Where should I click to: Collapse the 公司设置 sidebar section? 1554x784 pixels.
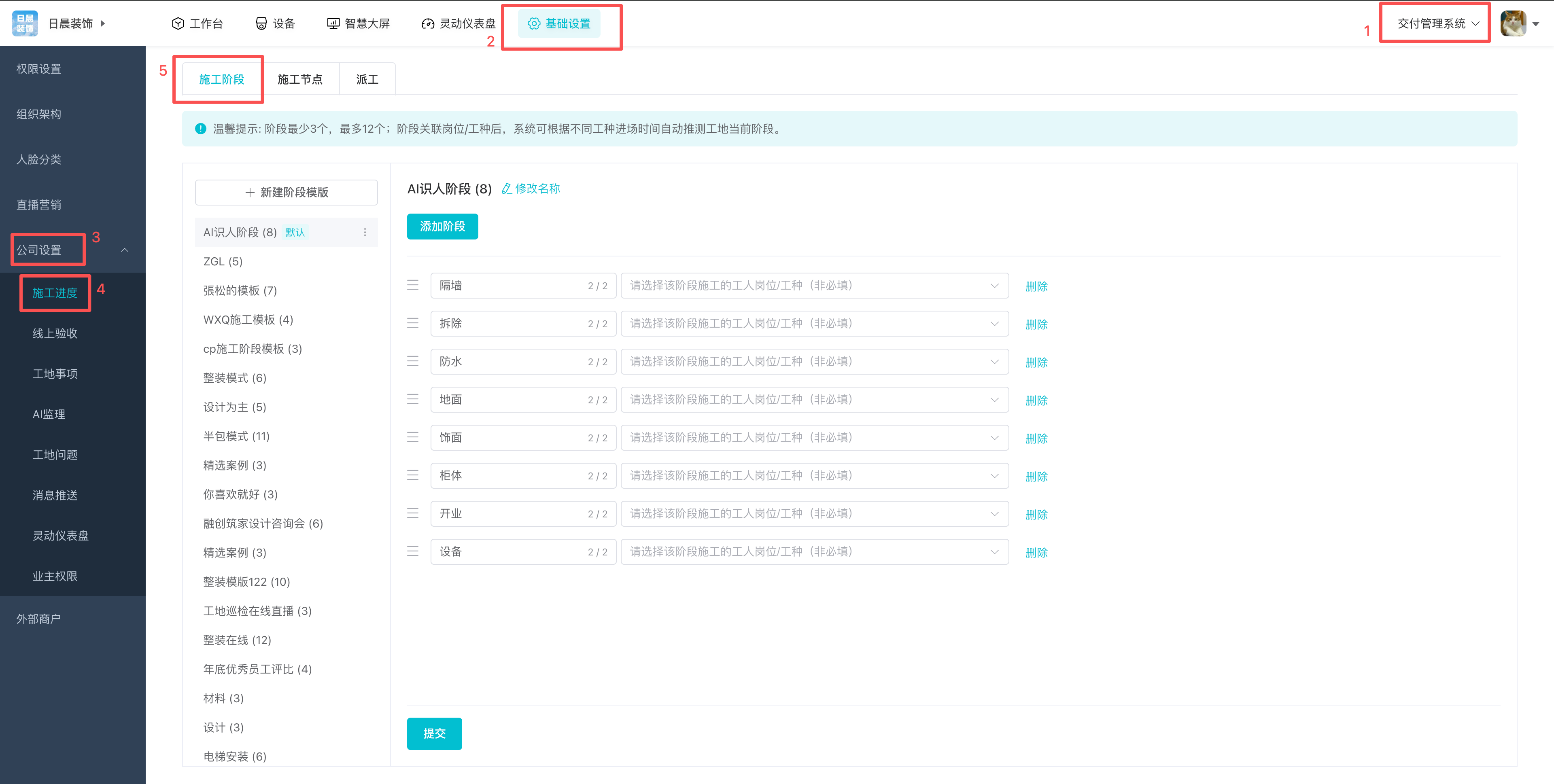click(125, 250)
